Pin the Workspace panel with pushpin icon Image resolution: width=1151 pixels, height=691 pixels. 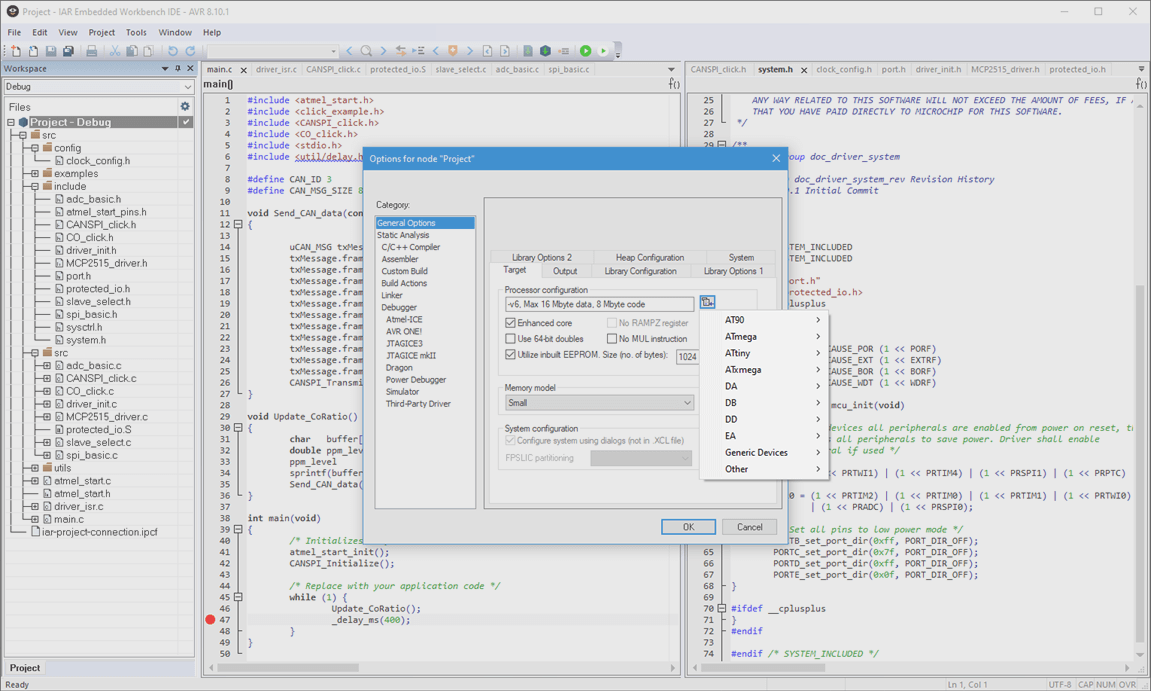(x=178, y=68)
